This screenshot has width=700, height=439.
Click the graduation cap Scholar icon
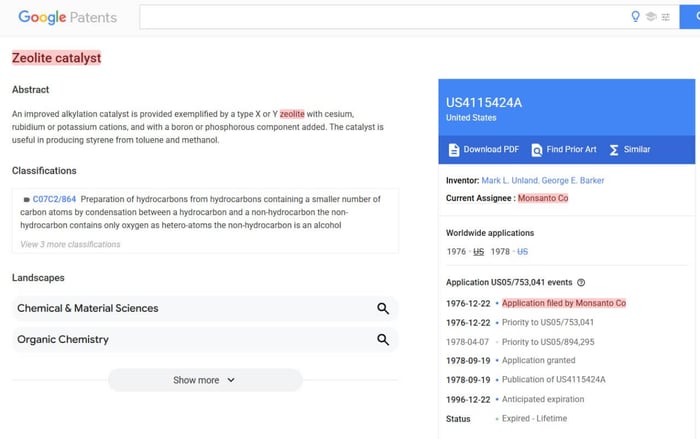[651, 17]
